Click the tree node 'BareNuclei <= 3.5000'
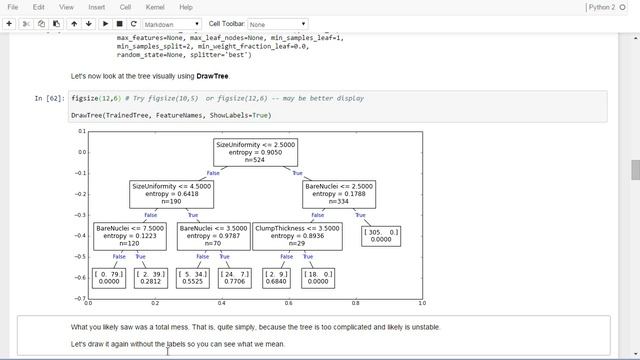 (213, 236)
